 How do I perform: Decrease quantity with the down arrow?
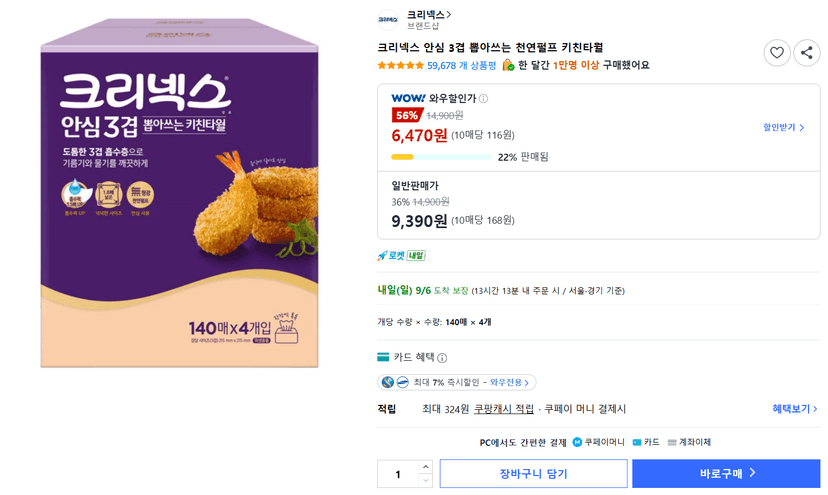tap(426, 480)
